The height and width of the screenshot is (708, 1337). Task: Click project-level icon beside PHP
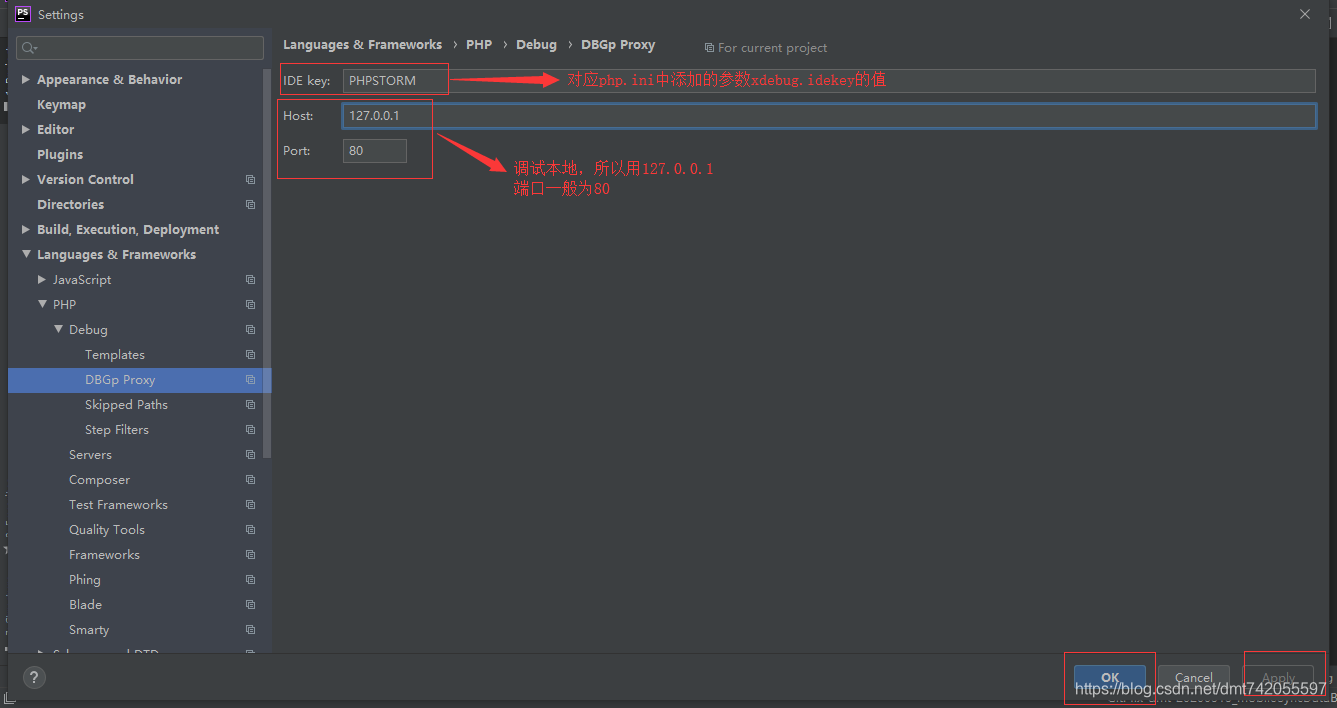(250, 305)
